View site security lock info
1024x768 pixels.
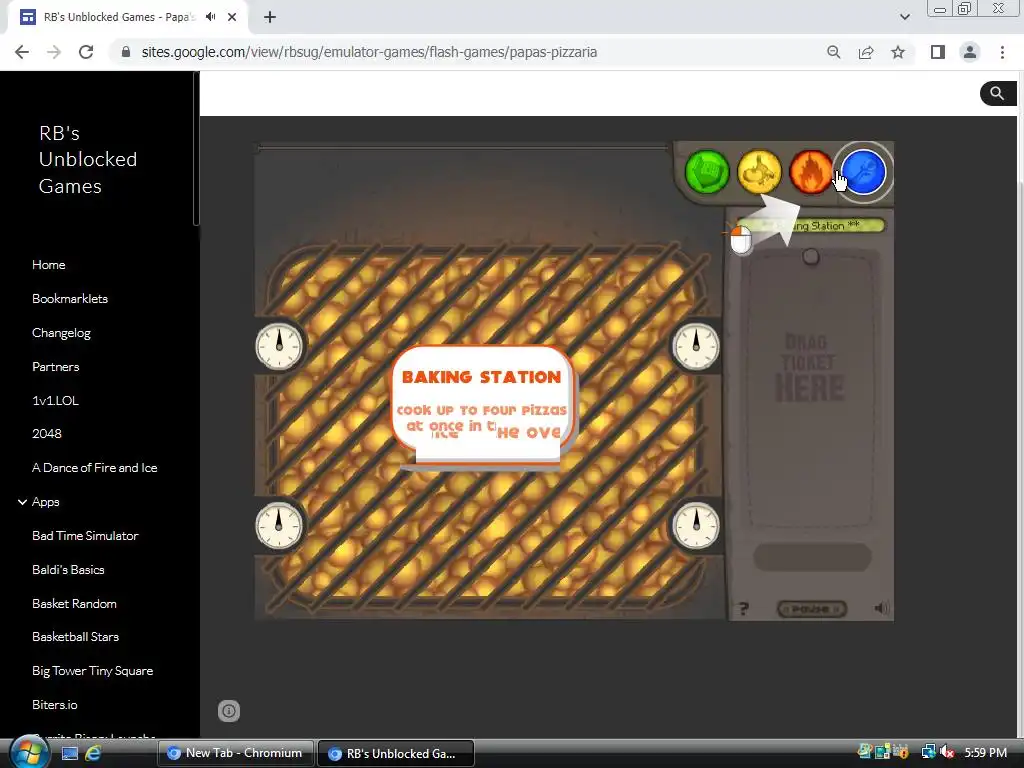(x=126, y=52)
